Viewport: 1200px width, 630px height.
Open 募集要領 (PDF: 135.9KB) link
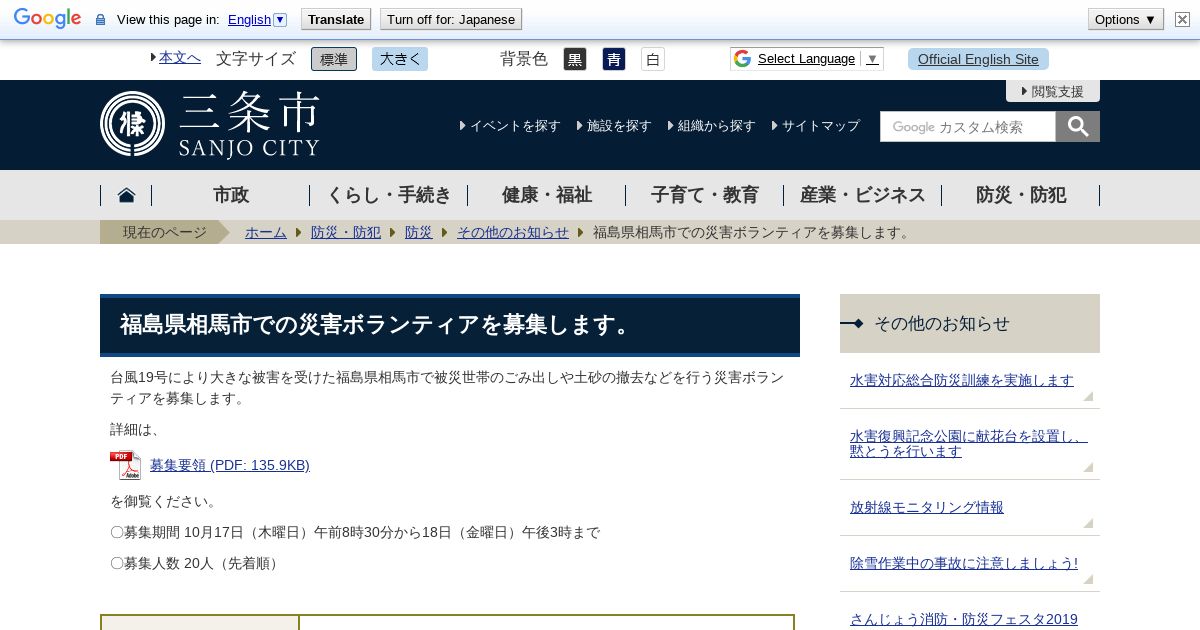pos(230,465)
